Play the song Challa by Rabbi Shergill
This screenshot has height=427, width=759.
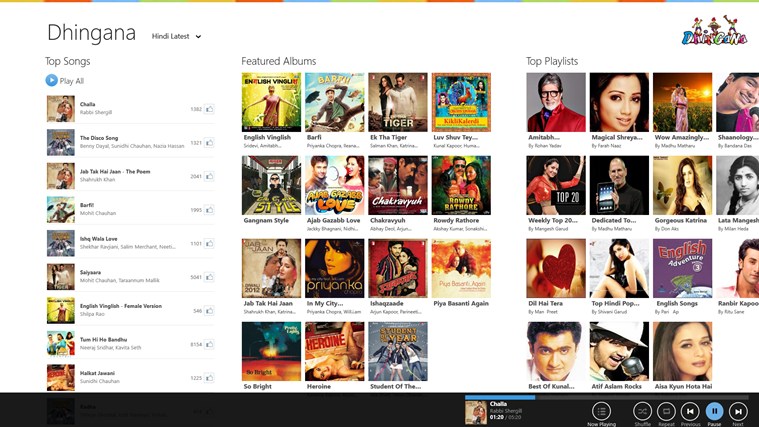130,108
